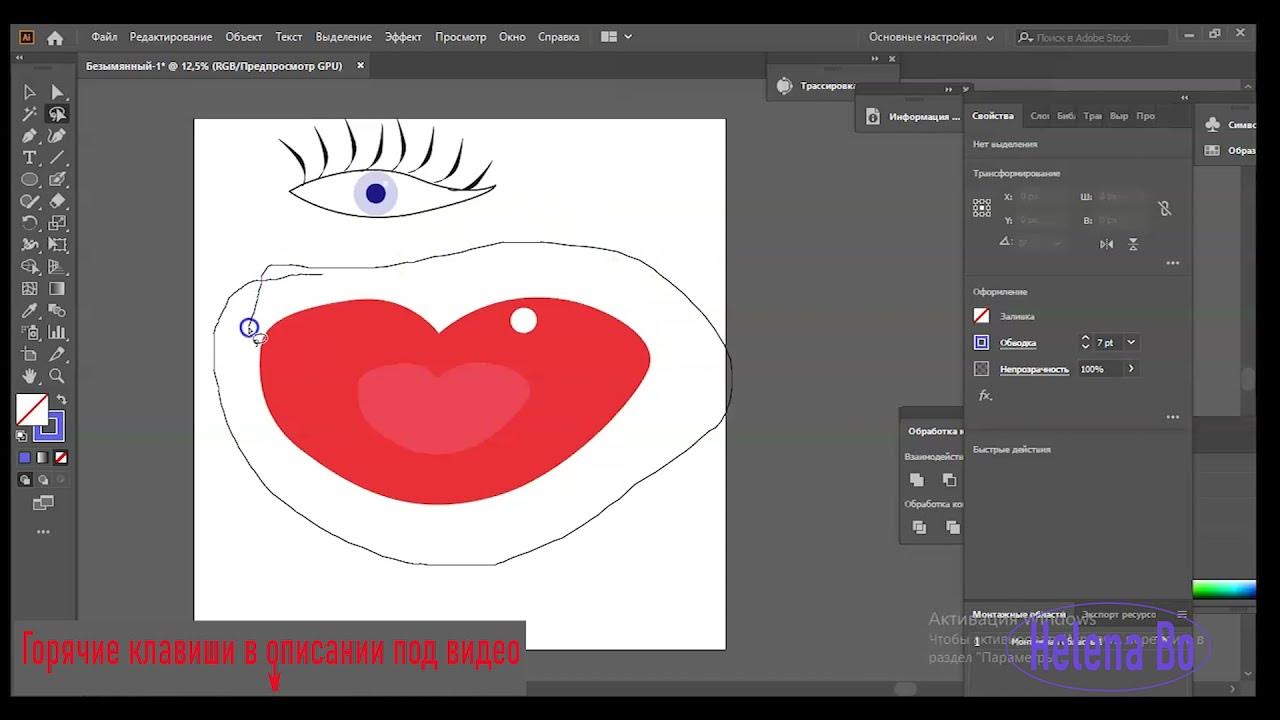Open Символы panel button on right dock
Viewport: 1280px width, 720px height.
click(1229, 125)
